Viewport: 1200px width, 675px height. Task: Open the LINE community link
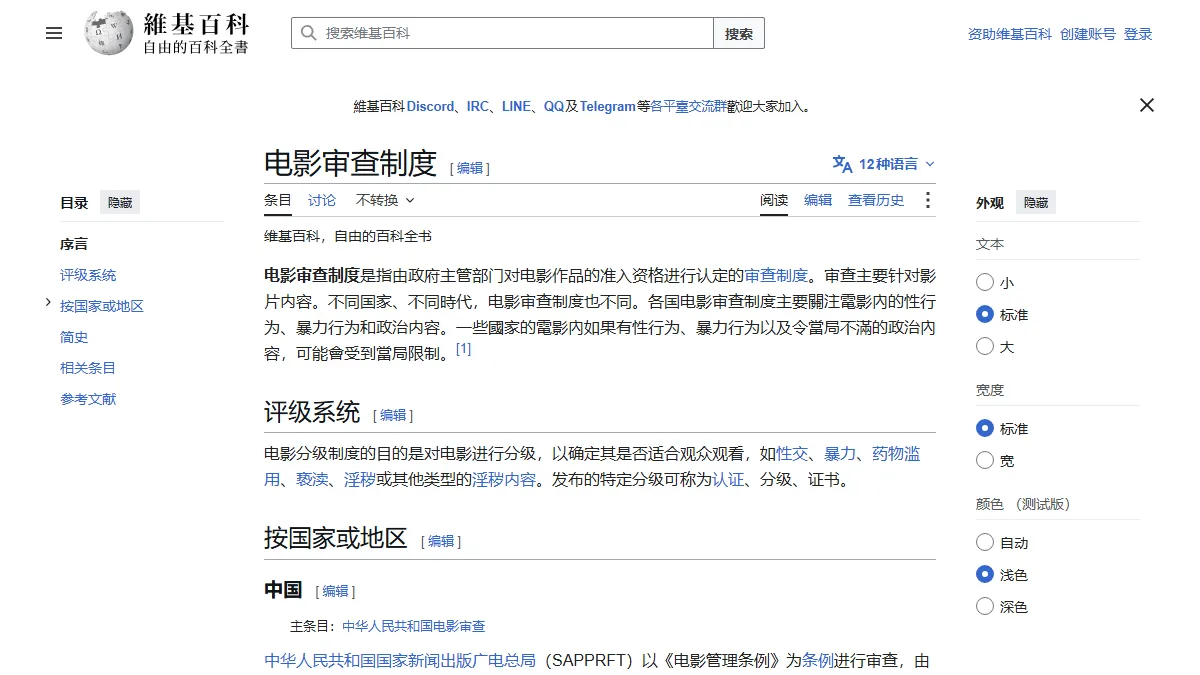(x=516, y=106)
